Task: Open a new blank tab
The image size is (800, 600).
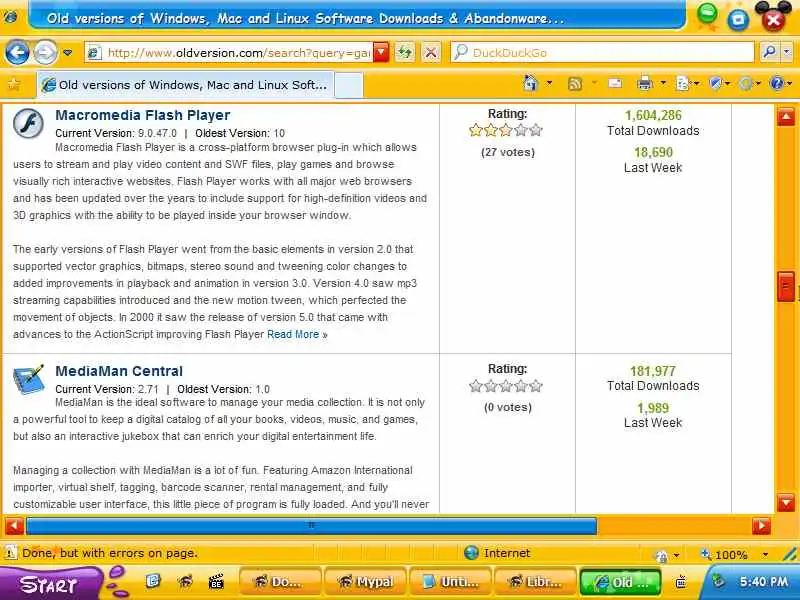Action: click(349, 85)
